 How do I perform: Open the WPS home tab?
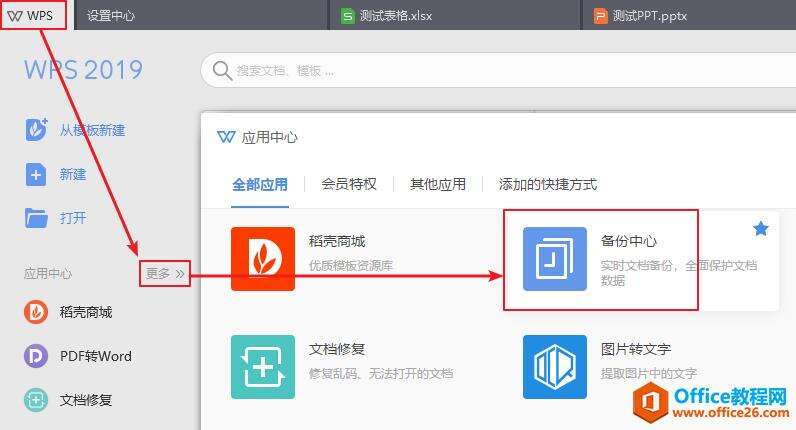pos(34,15)
